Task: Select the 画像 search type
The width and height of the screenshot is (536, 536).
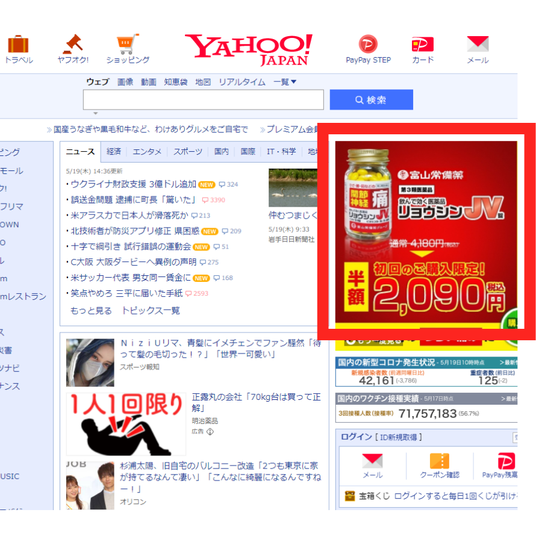Action: (x=125, y=82)
